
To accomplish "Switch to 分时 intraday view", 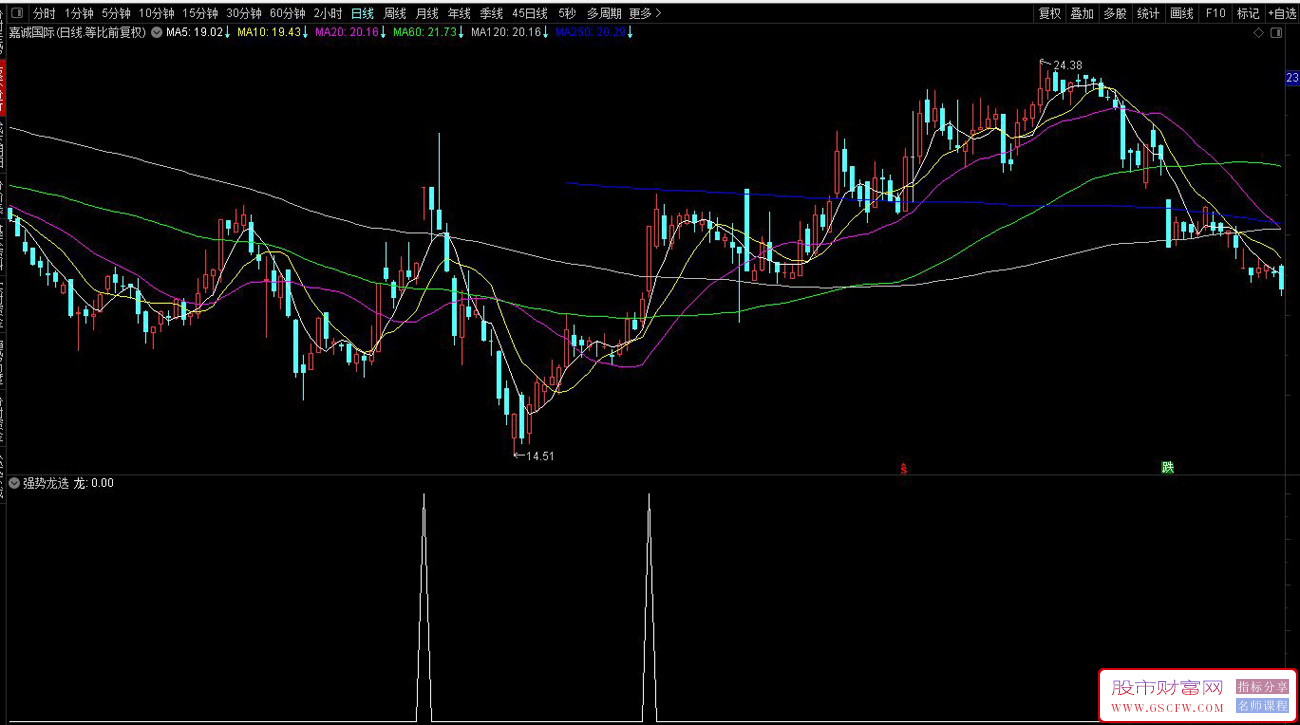I will coord(44,14).
